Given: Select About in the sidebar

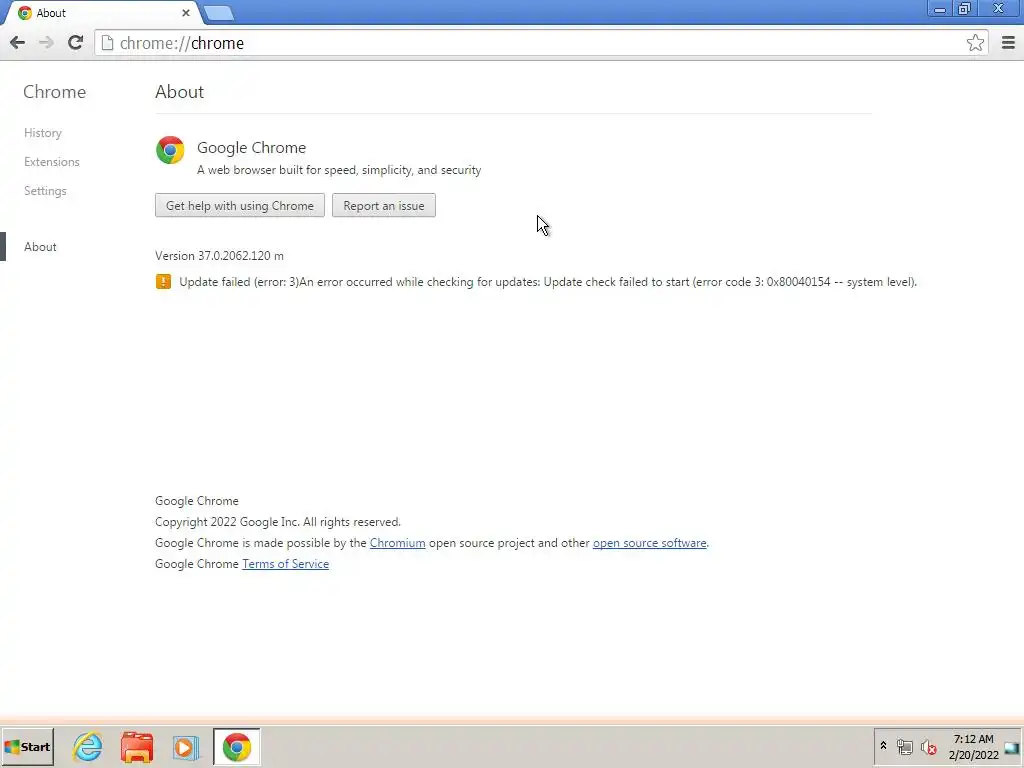Looking at the screenshot, I should click(x=40, y=247).
